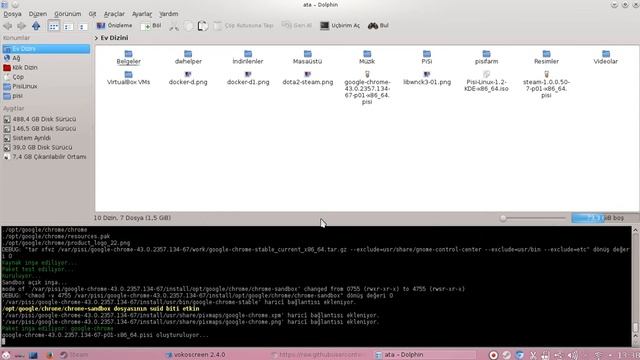Click status text '10 Dizin, 7 Dosya'
Image resolution: width=640 pixels, height=360 pixels.
click(x=132, y=218)
